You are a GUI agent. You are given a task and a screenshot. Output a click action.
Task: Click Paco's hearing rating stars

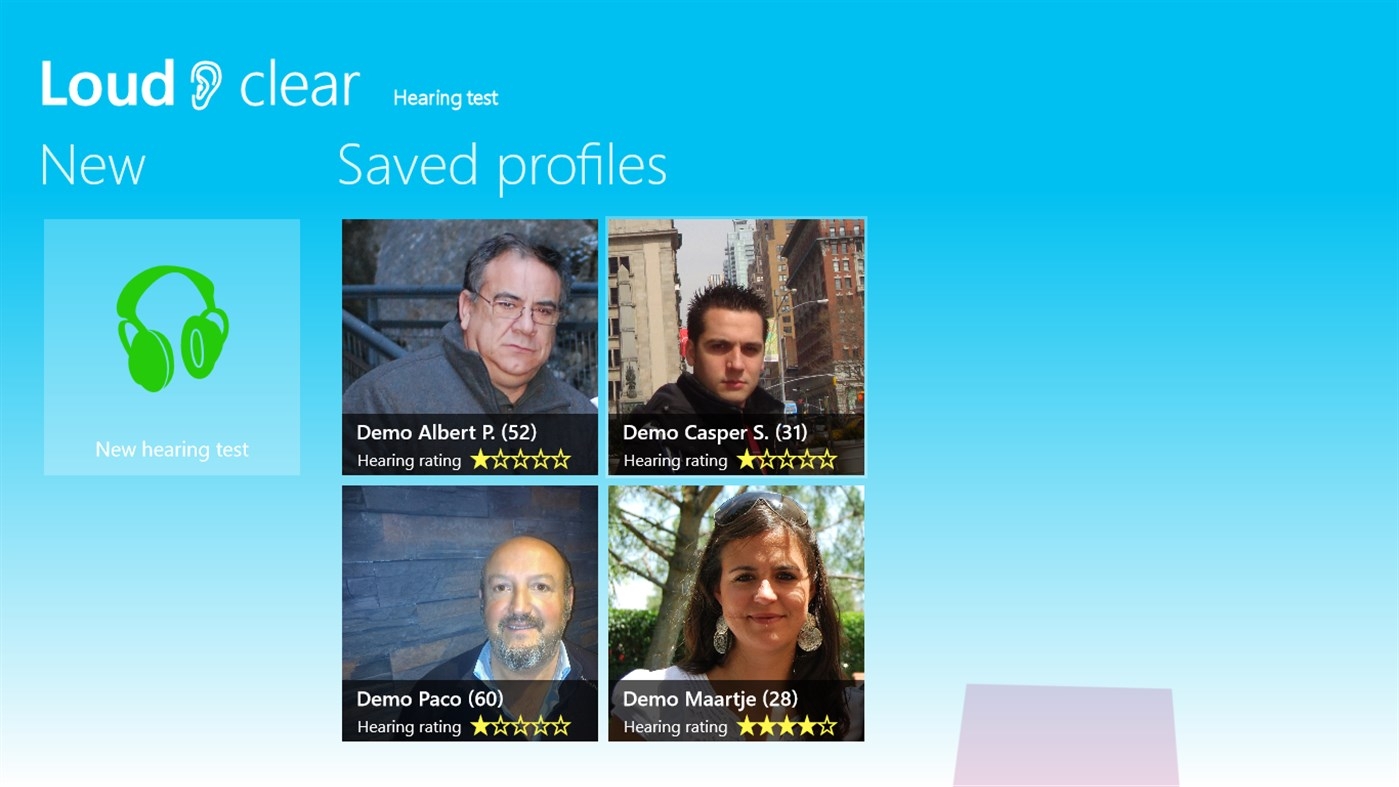point(520,726)
